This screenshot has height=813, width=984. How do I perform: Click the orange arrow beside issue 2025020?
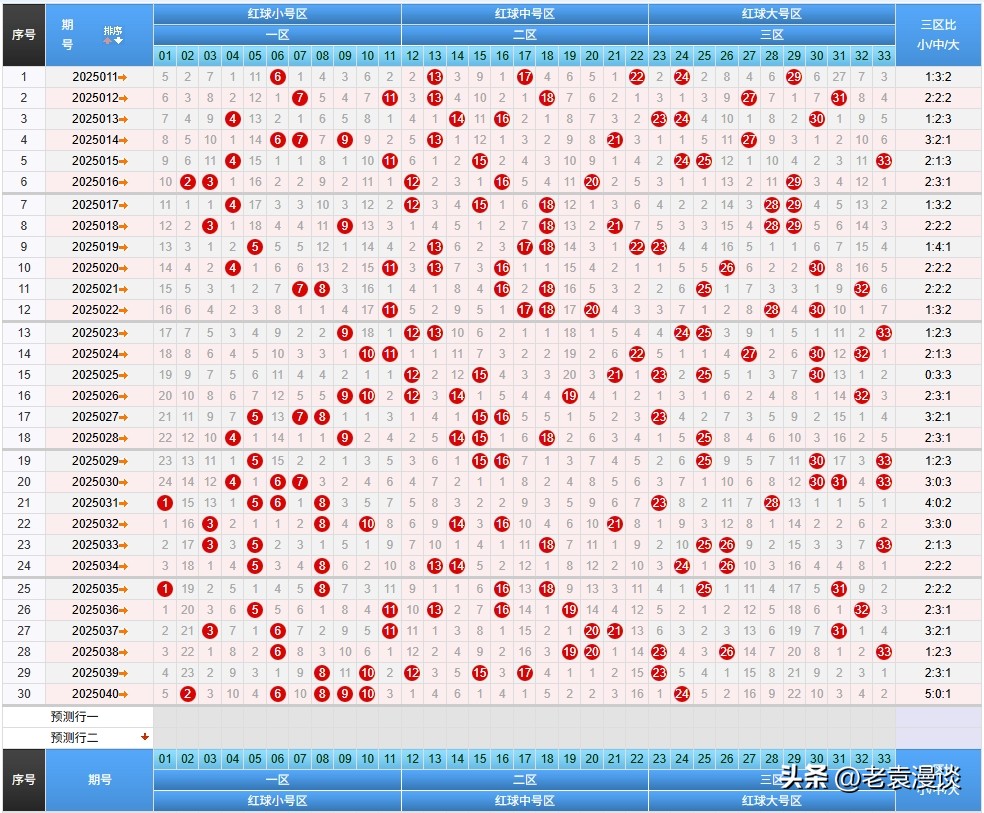(x=123, y=268)
